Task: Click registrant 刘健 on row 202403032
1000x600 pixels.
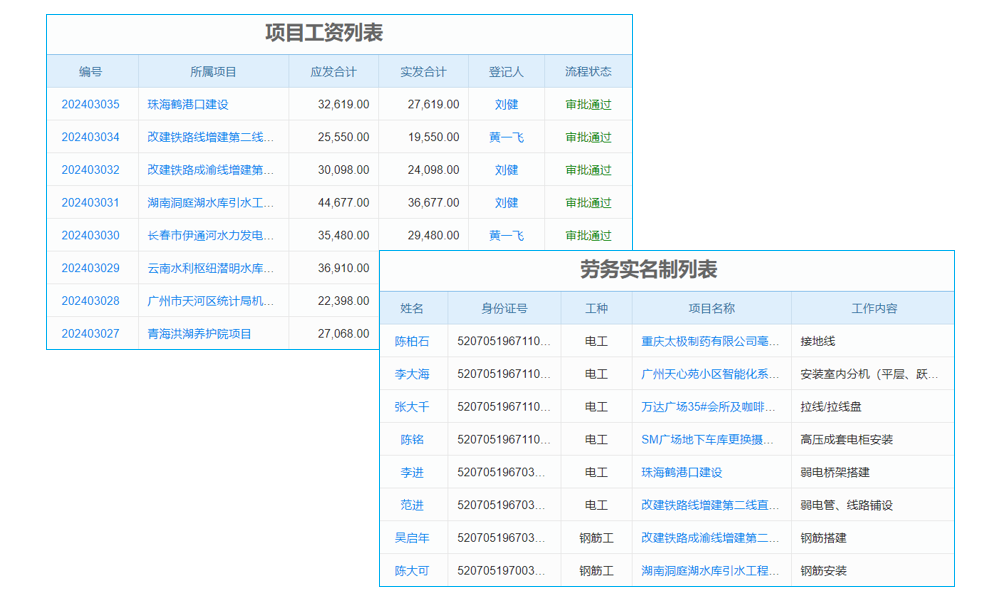Action: pos(506,169)
